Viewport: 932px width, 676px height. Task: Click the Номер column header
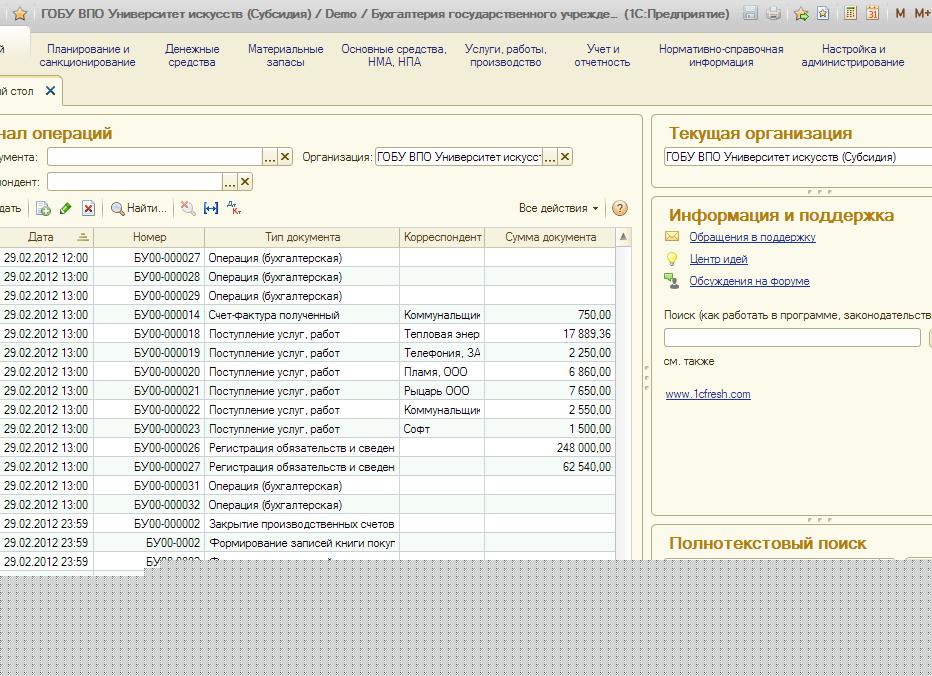pyautogui.click(x=149, y=237)
